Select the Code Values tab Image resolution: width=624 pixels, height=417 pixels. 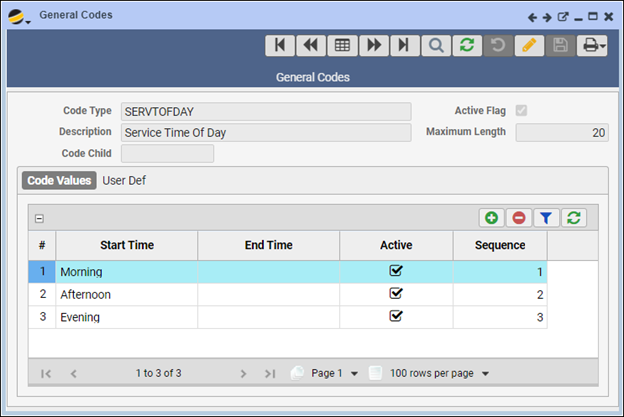(x=59, y=180)
